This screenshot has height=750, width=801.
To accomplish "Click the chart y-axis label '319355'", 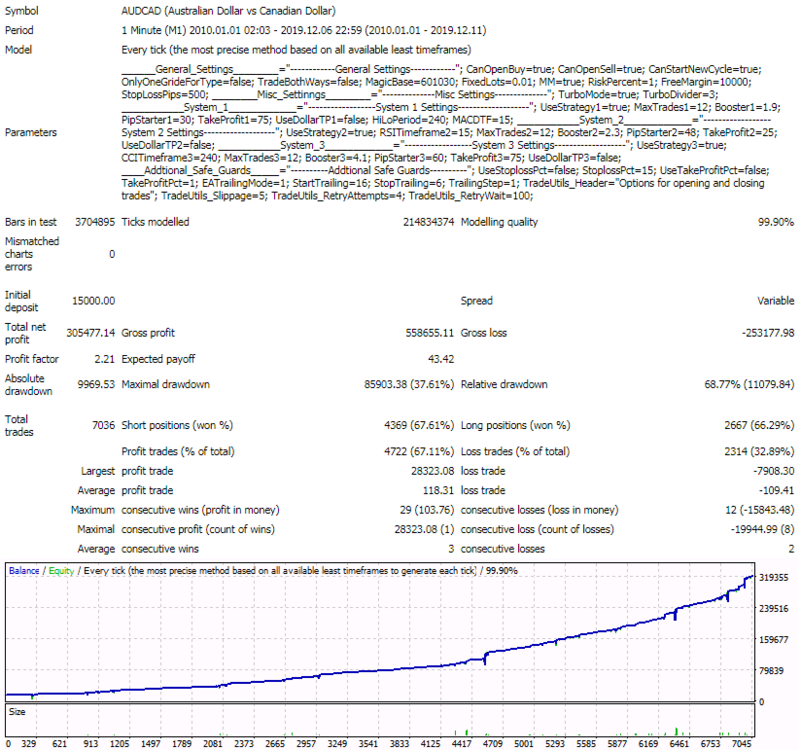I will tap(773, 578).
